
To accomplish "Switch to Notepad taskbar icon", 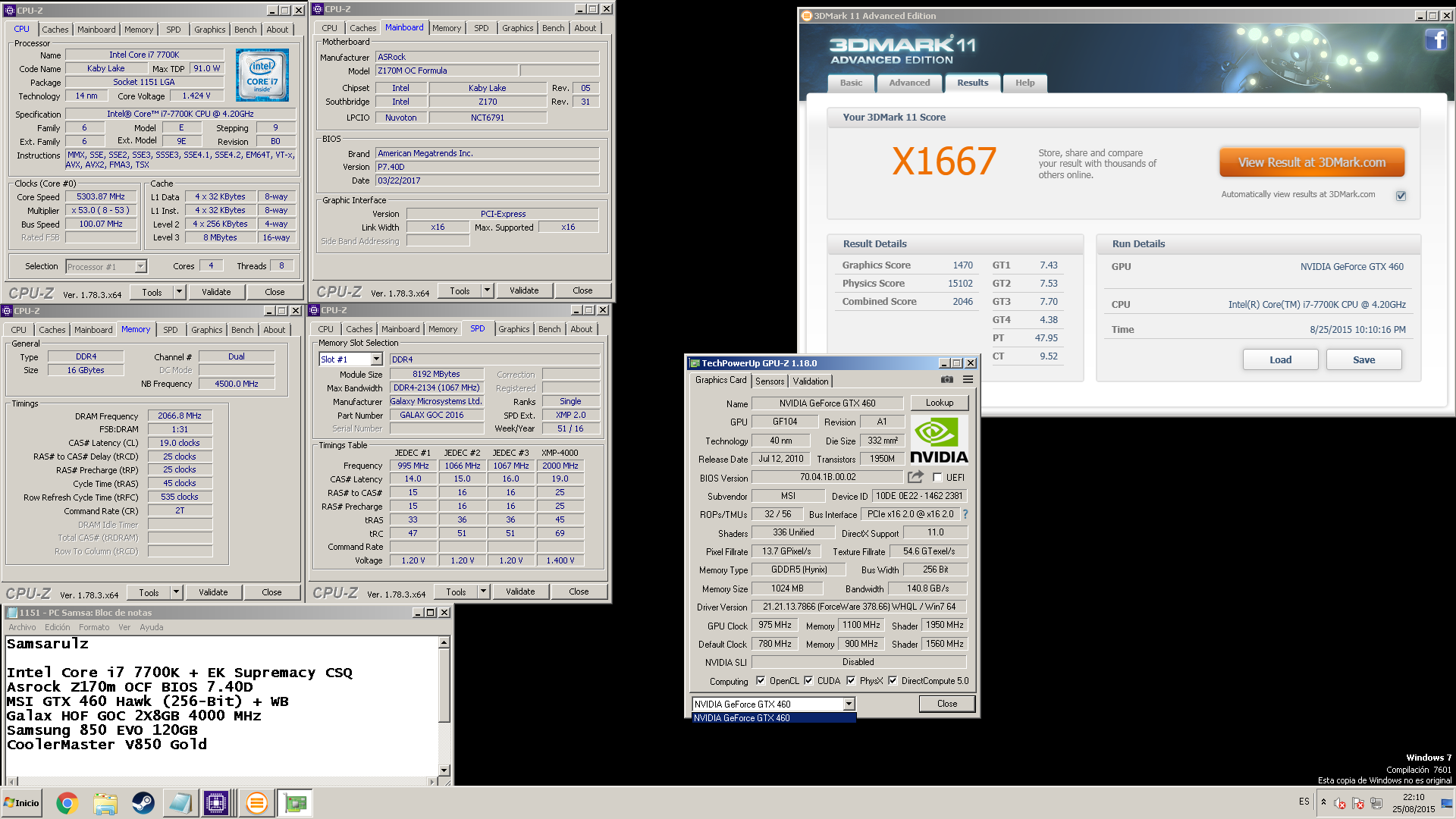I will (180, 803).
